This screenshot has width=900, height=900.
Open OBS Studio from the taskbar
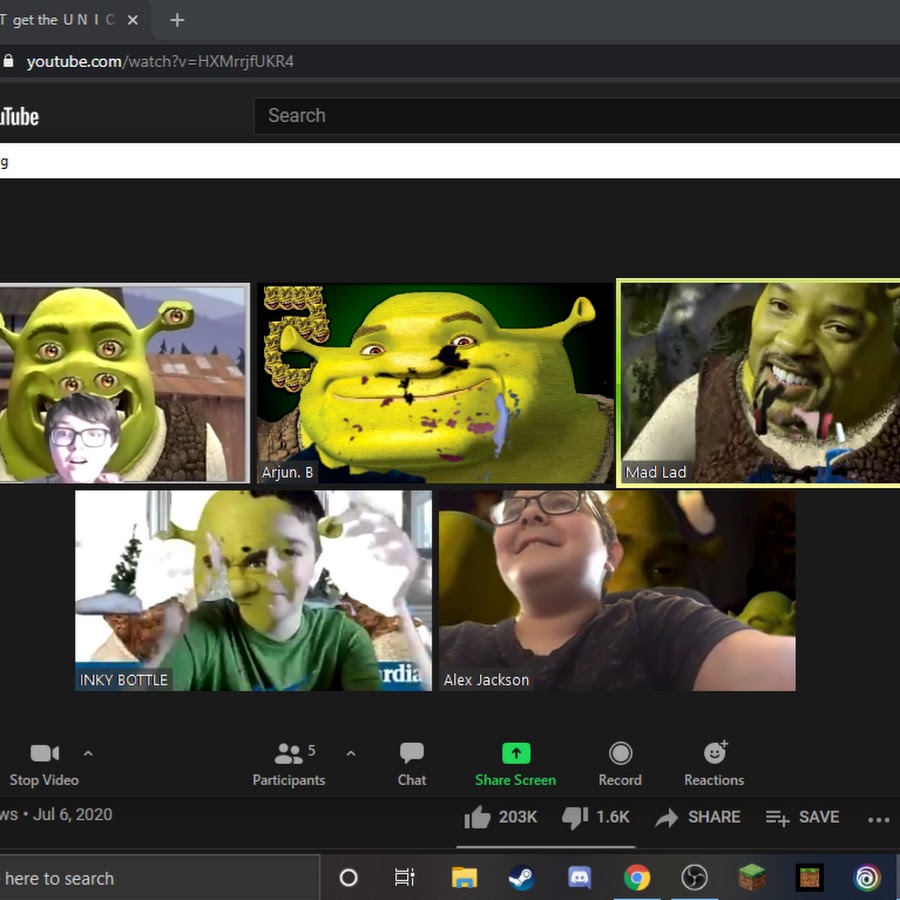[695, 878]
